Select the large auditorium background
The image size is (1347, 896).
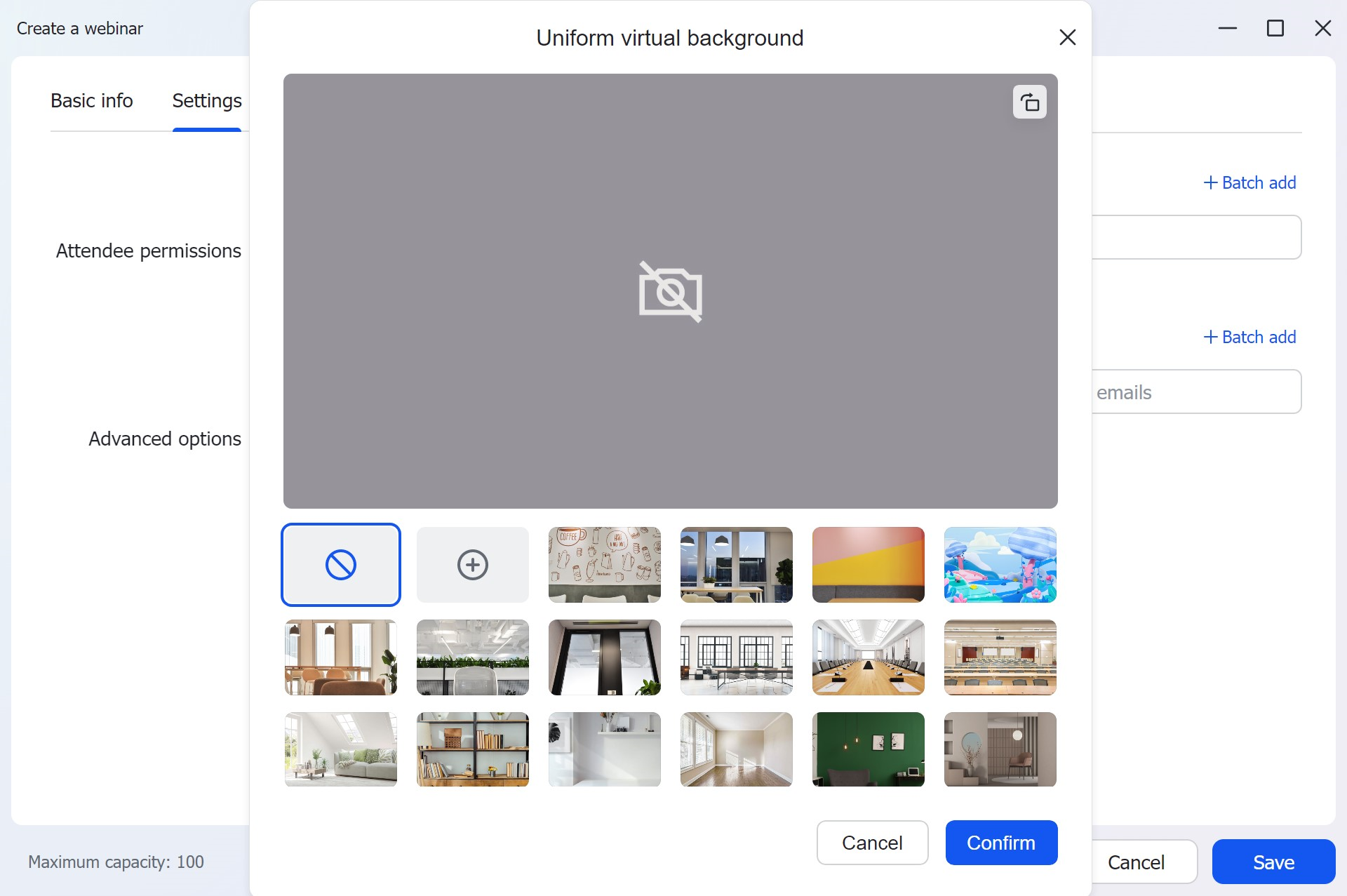(1000, 657)
